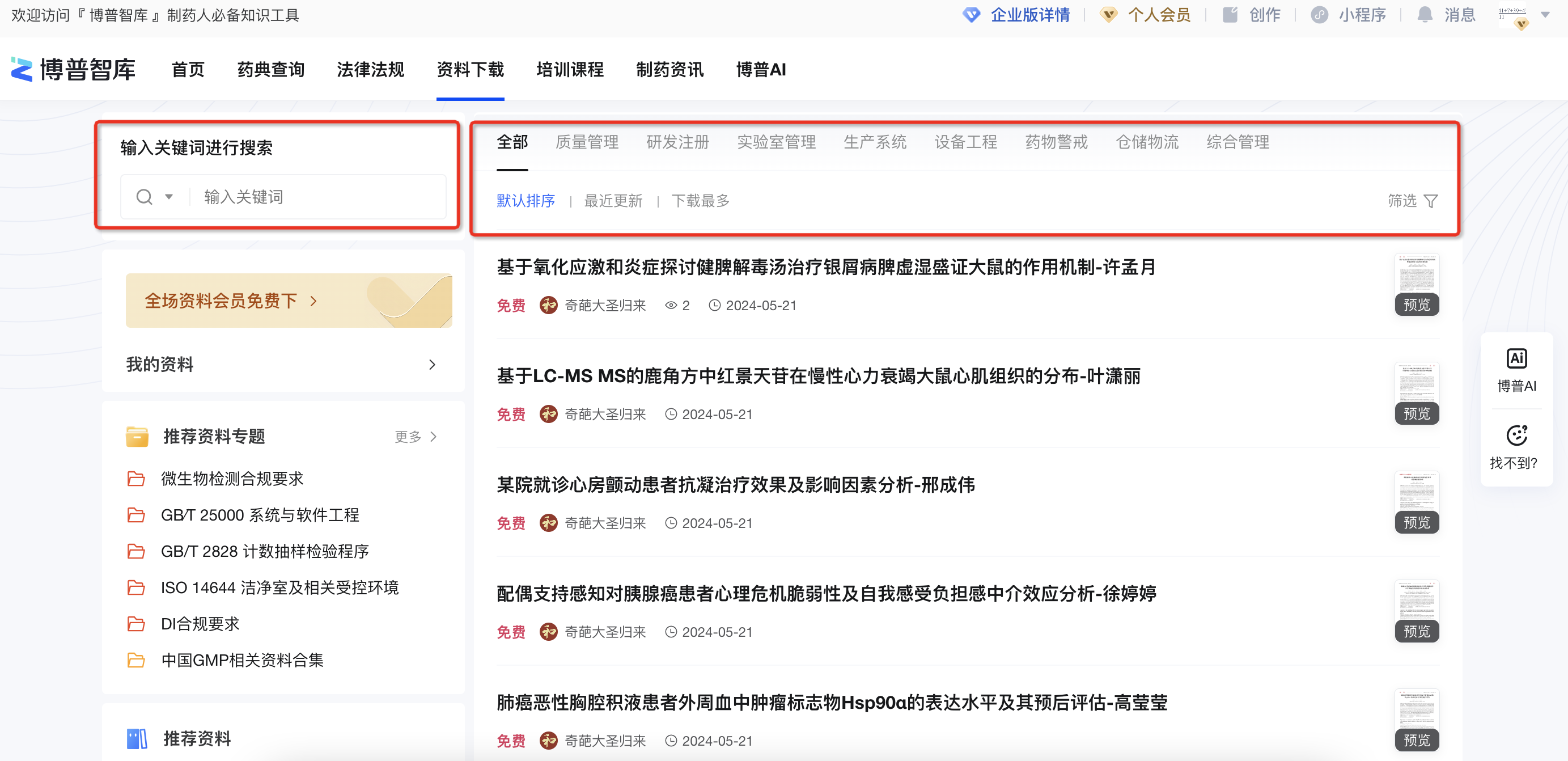
Task: Click the 创作 edit icon
Action: click(1230, 15)
